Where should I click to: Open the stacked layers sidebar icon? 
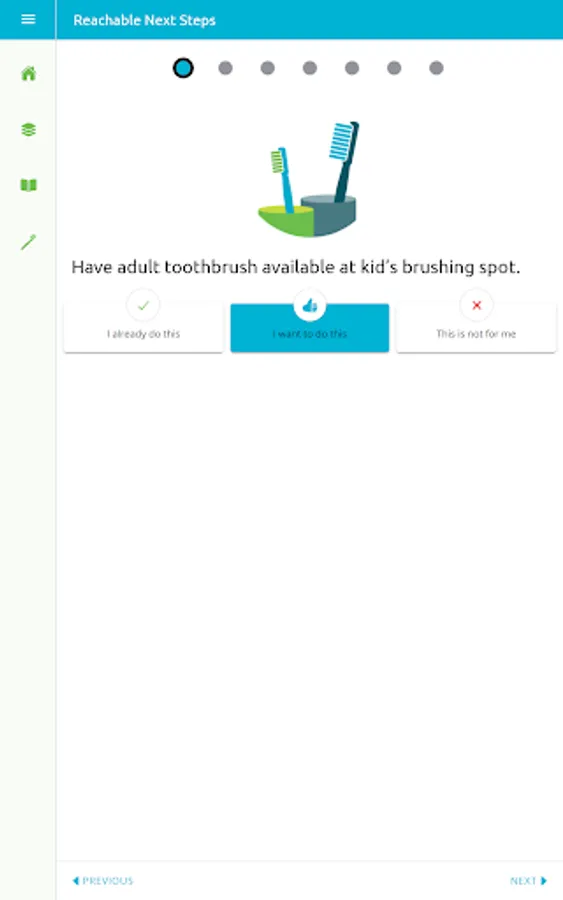tap(28, 130)
